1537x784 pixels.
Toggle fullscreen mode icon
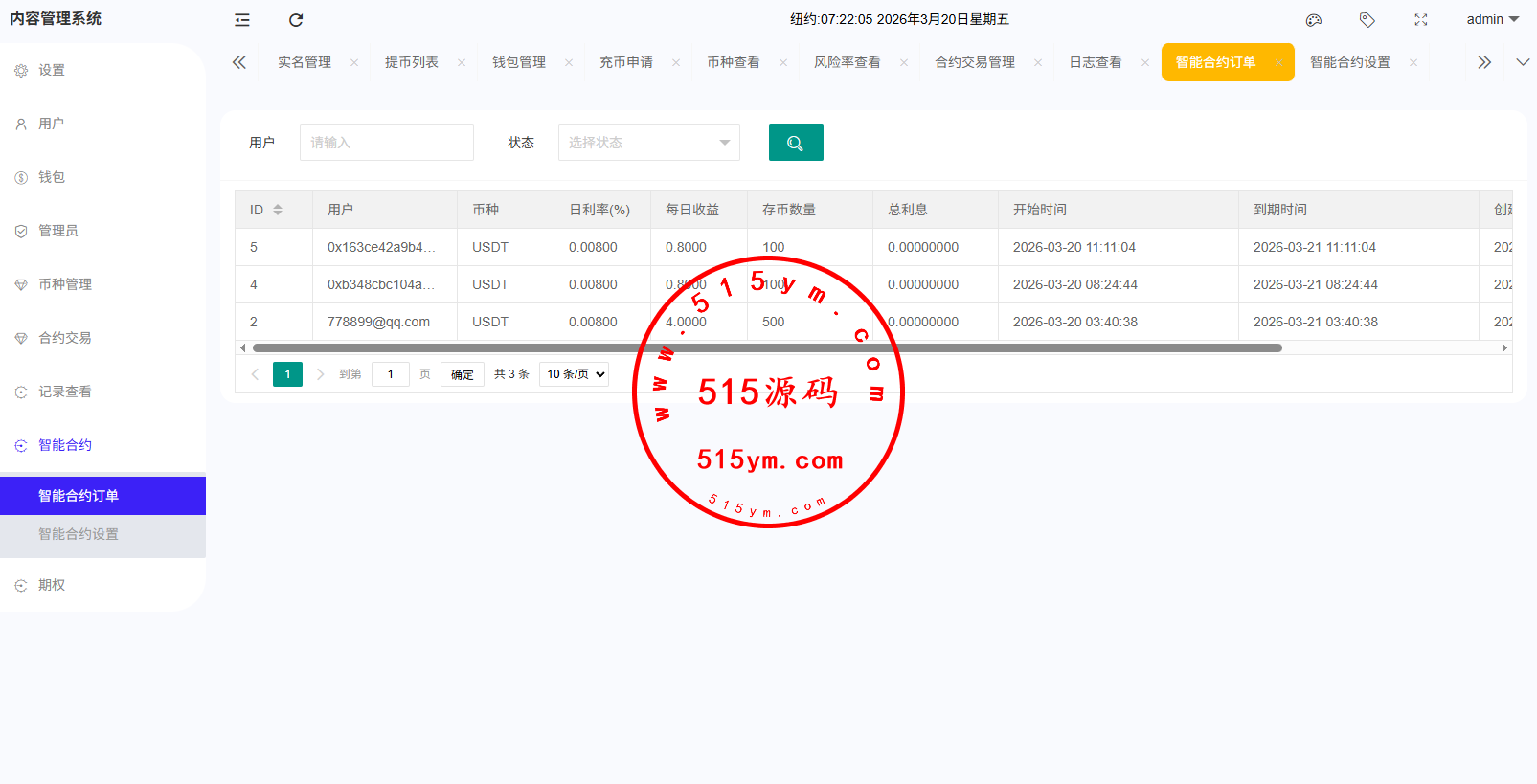pyautogui.click(x=1421, y=20)
